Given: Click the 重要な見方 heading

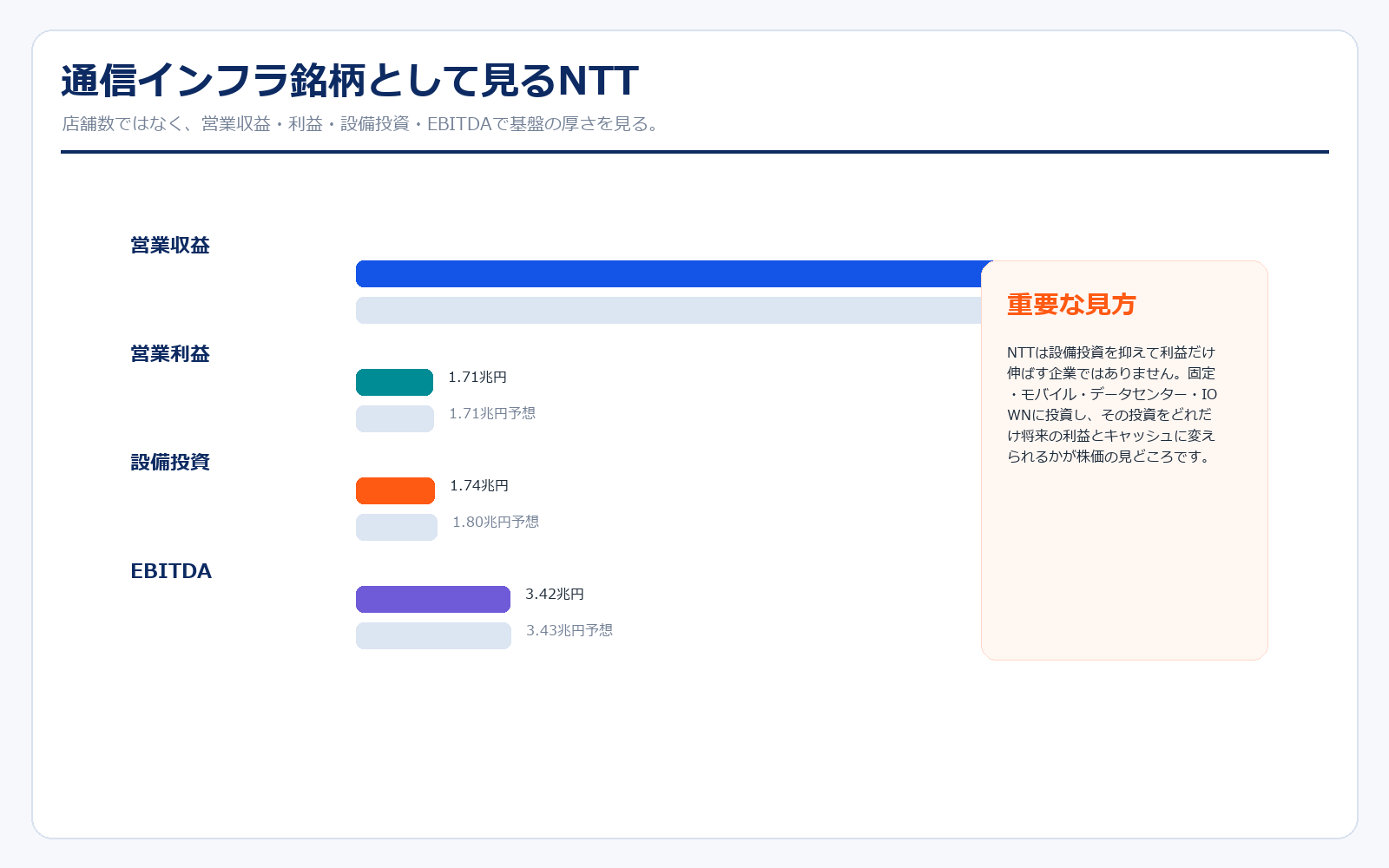Looking at the screenshot, I should click(1071, 305).
